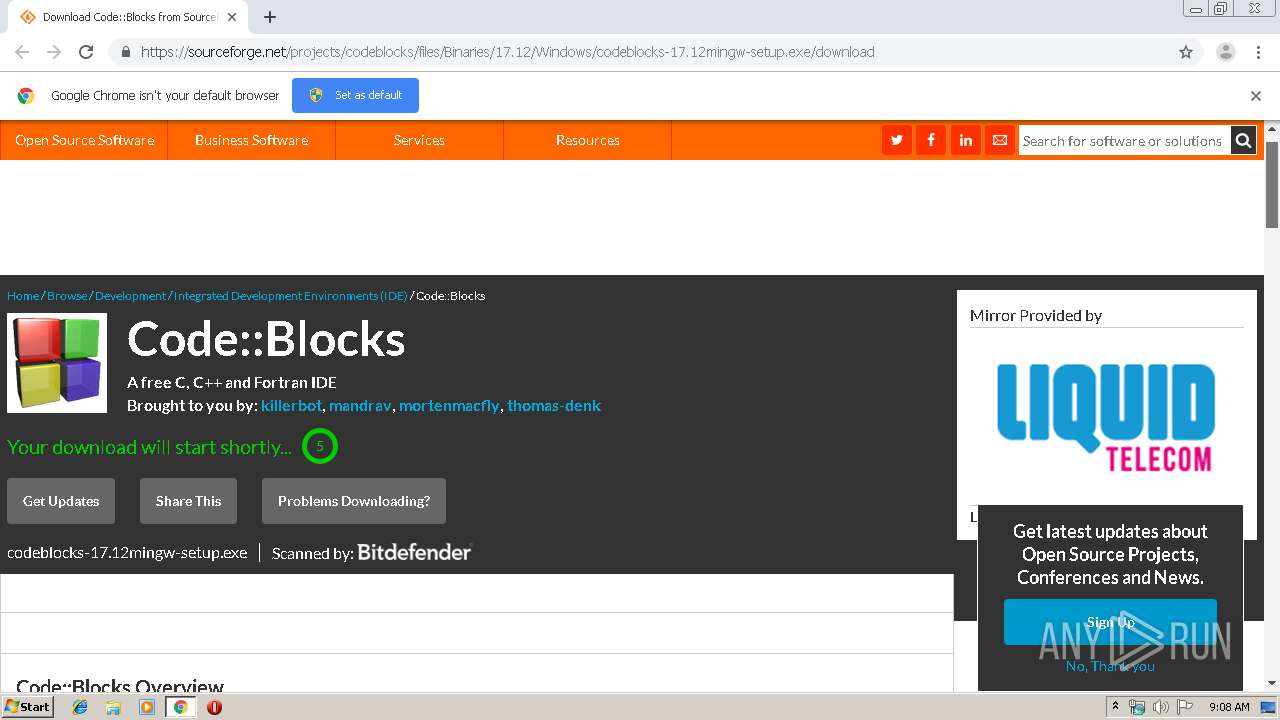Image resolution: width=1280 pixels, height=720 pixels.
Task: Click the Liquid Telecom mirror logo
Action: 1106,417
